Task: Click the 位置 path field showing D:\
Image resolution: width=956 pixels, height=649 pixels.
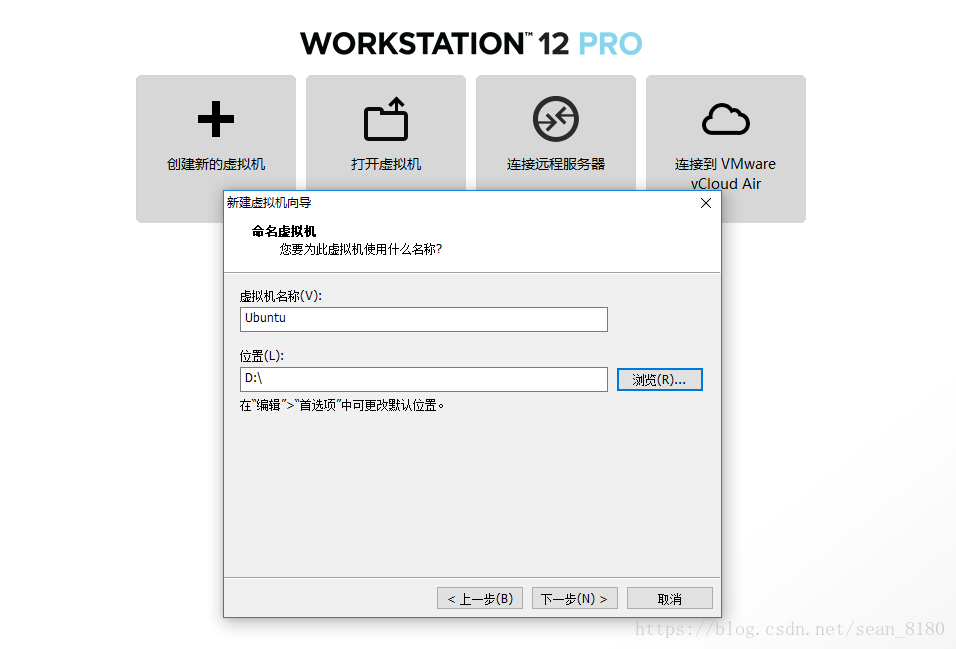Action: (424, 379)
